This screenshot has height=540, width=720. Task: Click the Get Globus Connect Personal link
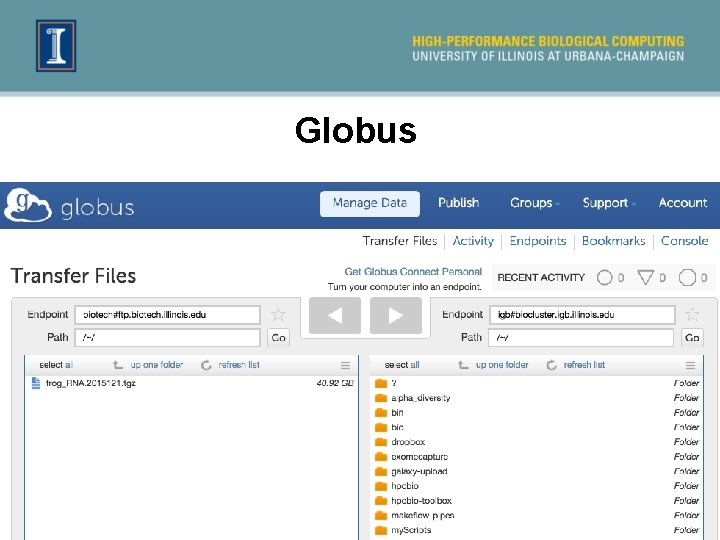(413, 272)
